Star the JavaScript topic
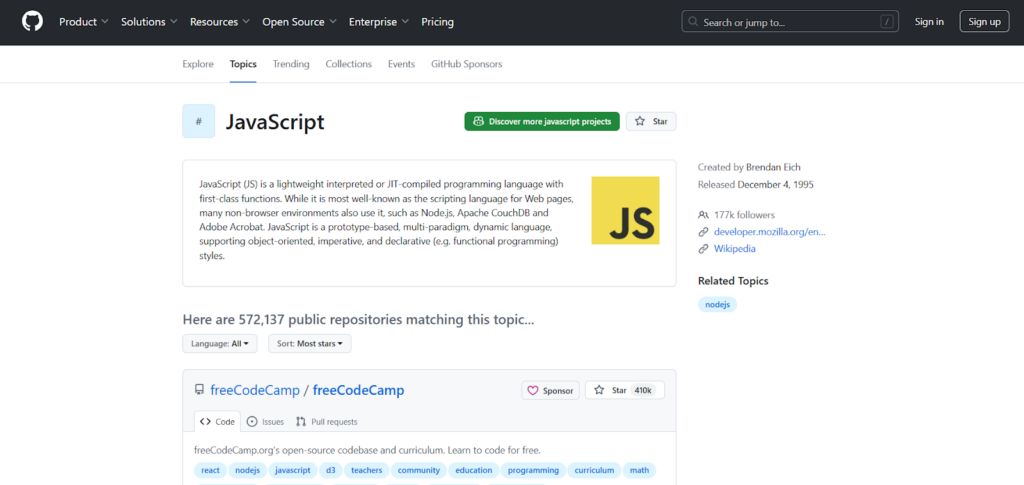1024x485 pixels. 651,121
